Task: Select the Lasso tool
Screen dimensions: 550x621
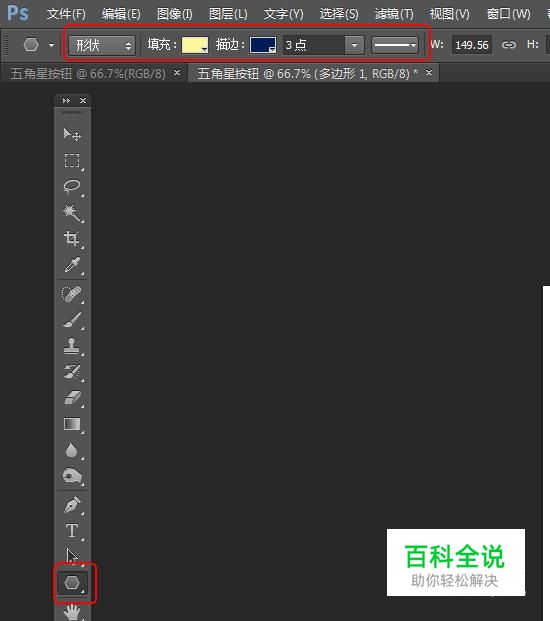Action: 72,187
